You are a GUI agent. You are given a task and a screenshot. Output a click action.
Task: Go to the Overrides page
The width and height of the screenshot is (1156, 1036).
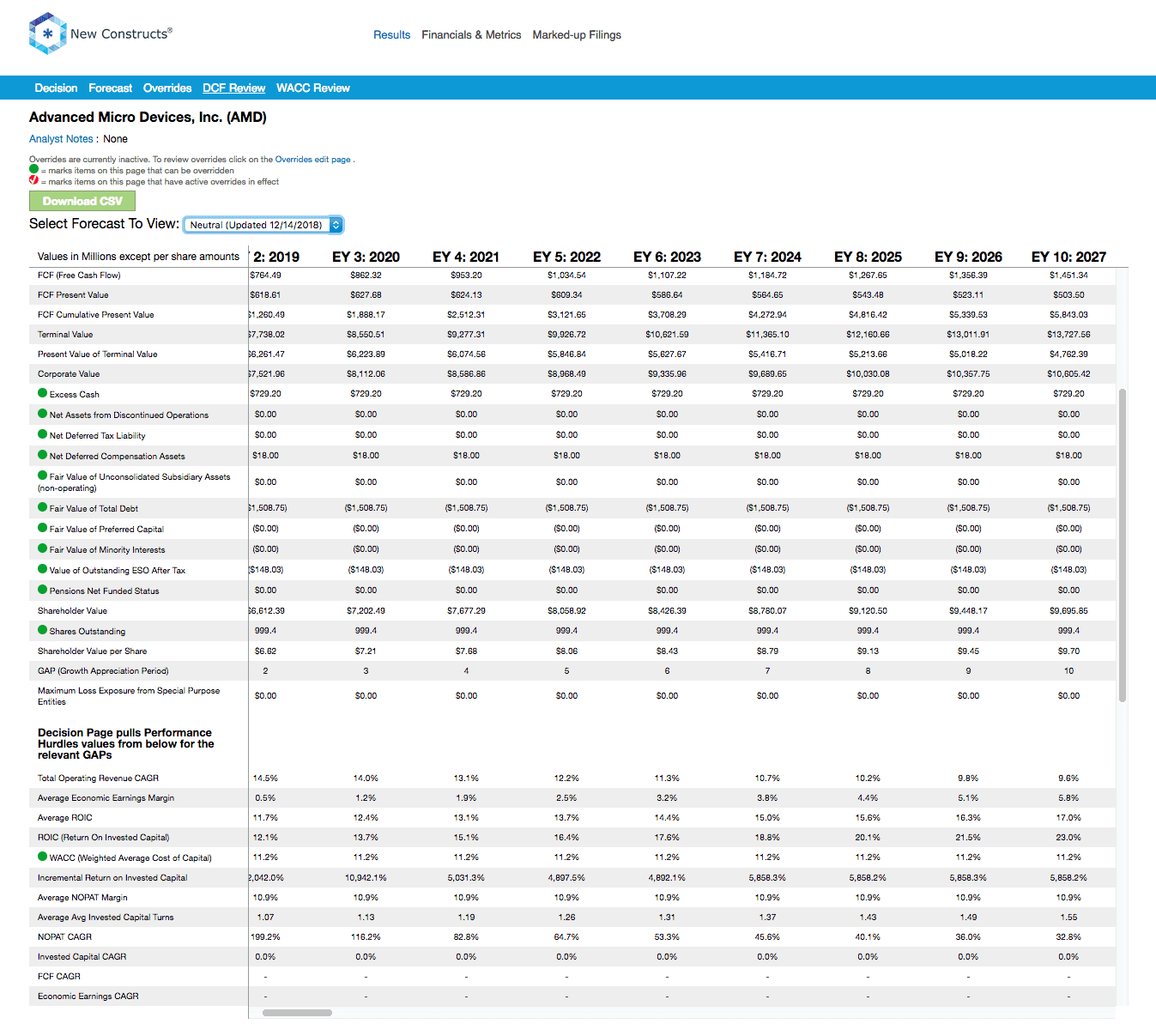[167, 88]
